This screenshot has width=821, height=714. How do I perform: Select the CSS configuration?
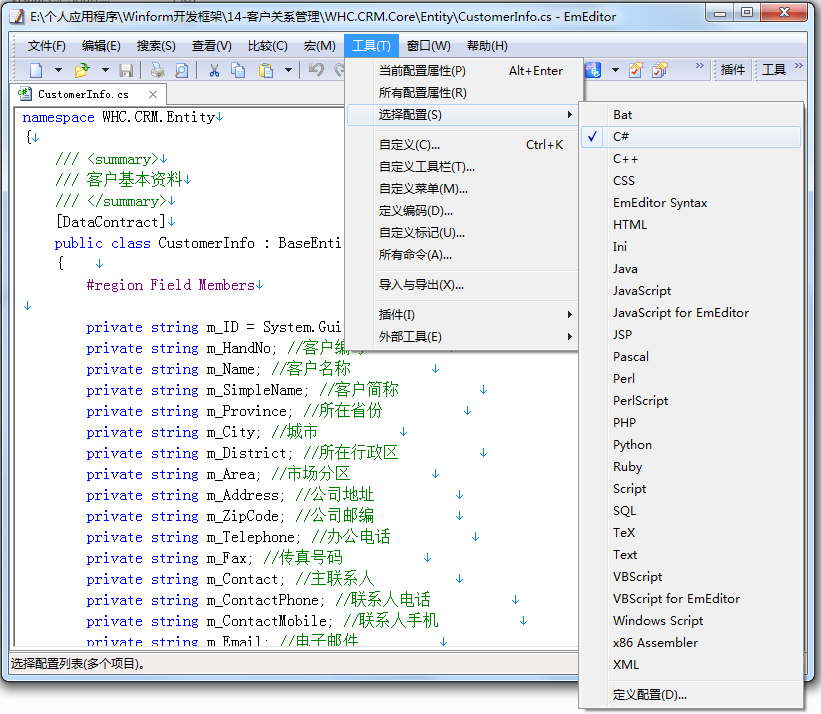(x=691, y=181)
